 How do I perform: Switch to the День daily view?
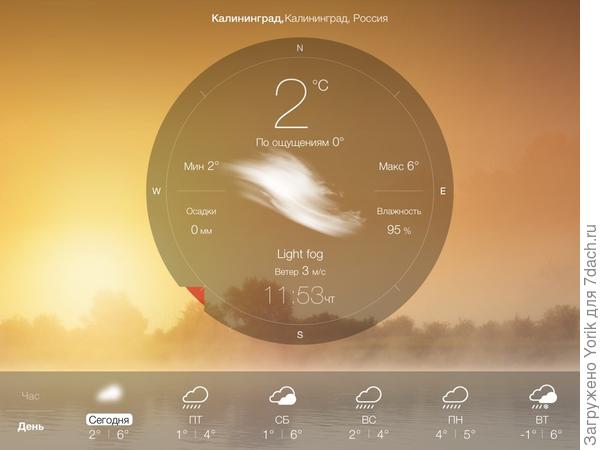tap(31, 427)
